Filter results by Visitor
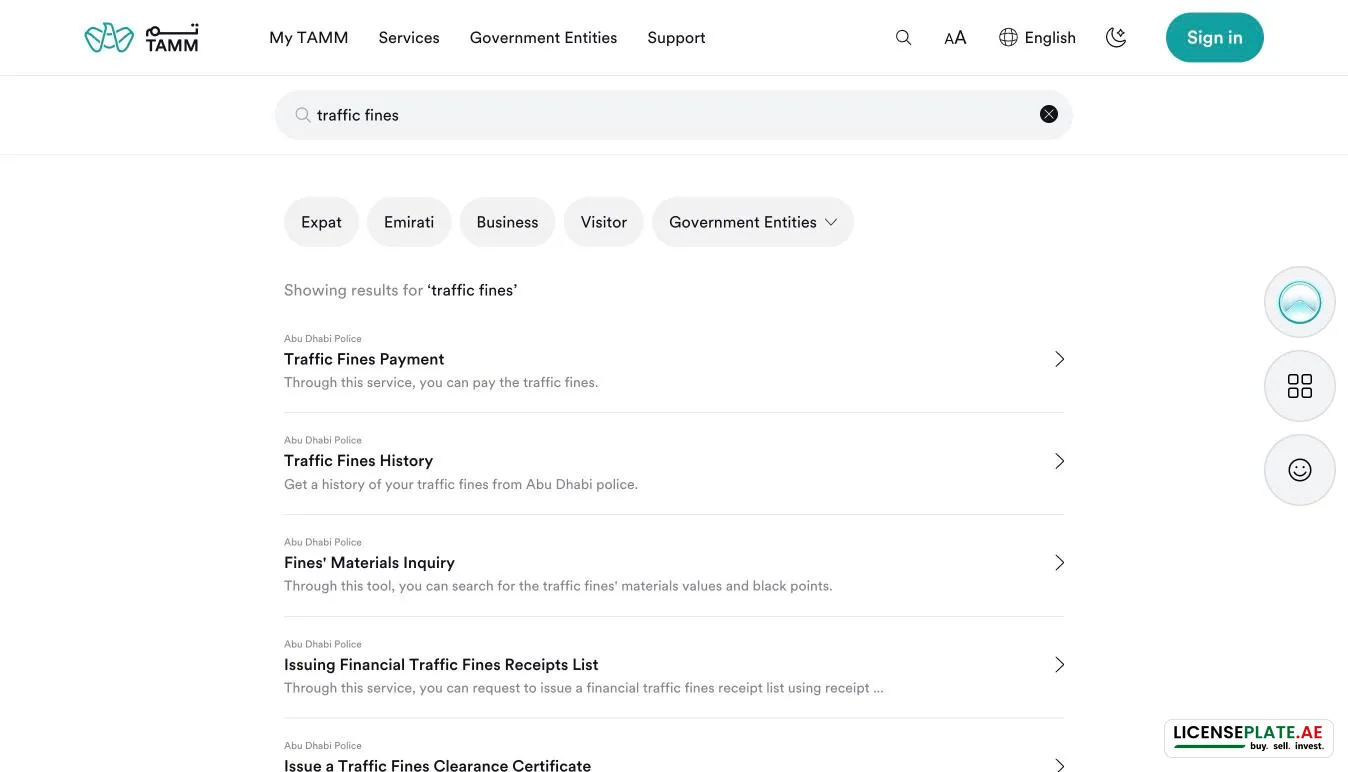Viewport: 1348px width, 772px height. [x=604, y=222]
